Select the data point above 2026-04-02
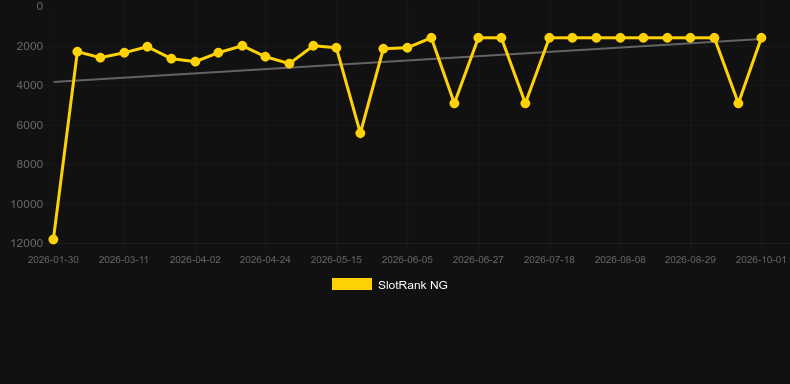 click(x=195, y=61)
